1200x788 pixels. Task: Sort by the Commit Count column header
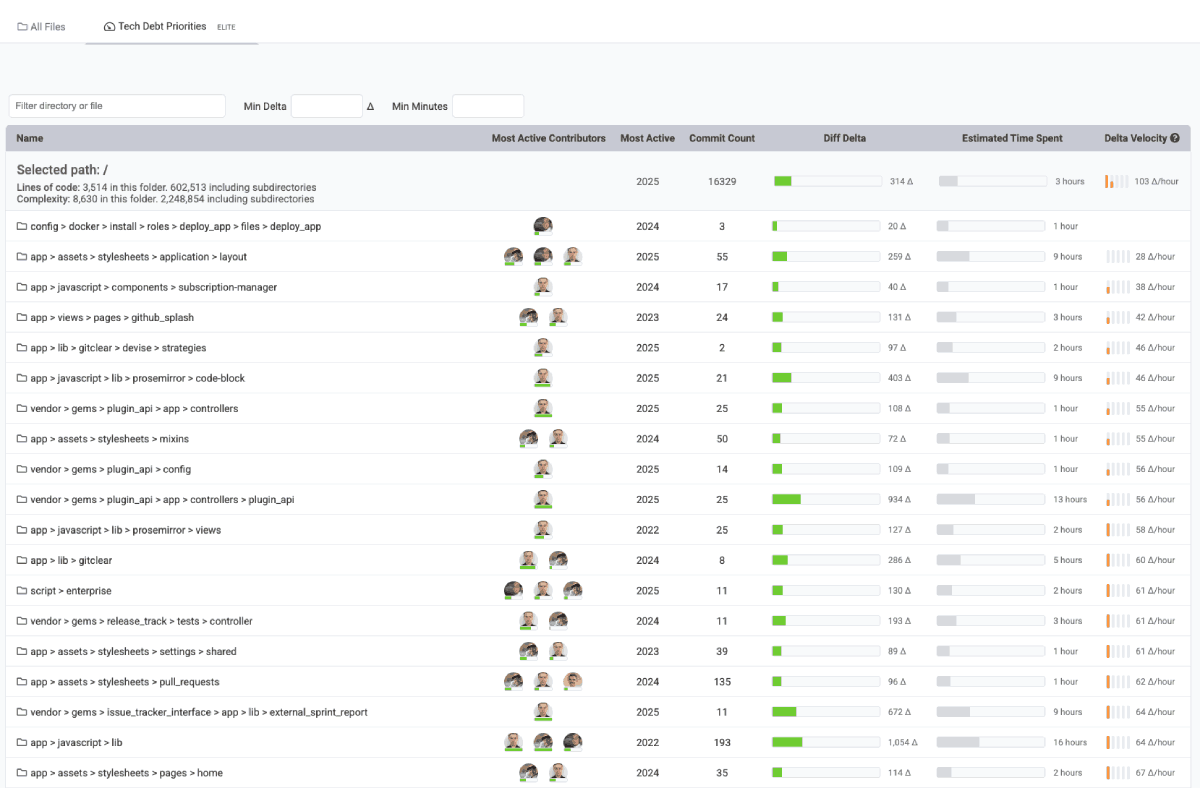[722, 138]
